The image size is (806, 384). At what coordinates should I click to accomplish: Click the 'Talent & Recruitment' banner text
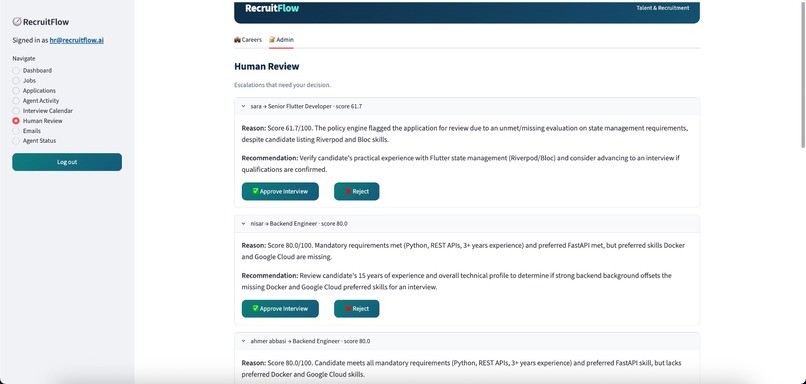tap(663, 8)
